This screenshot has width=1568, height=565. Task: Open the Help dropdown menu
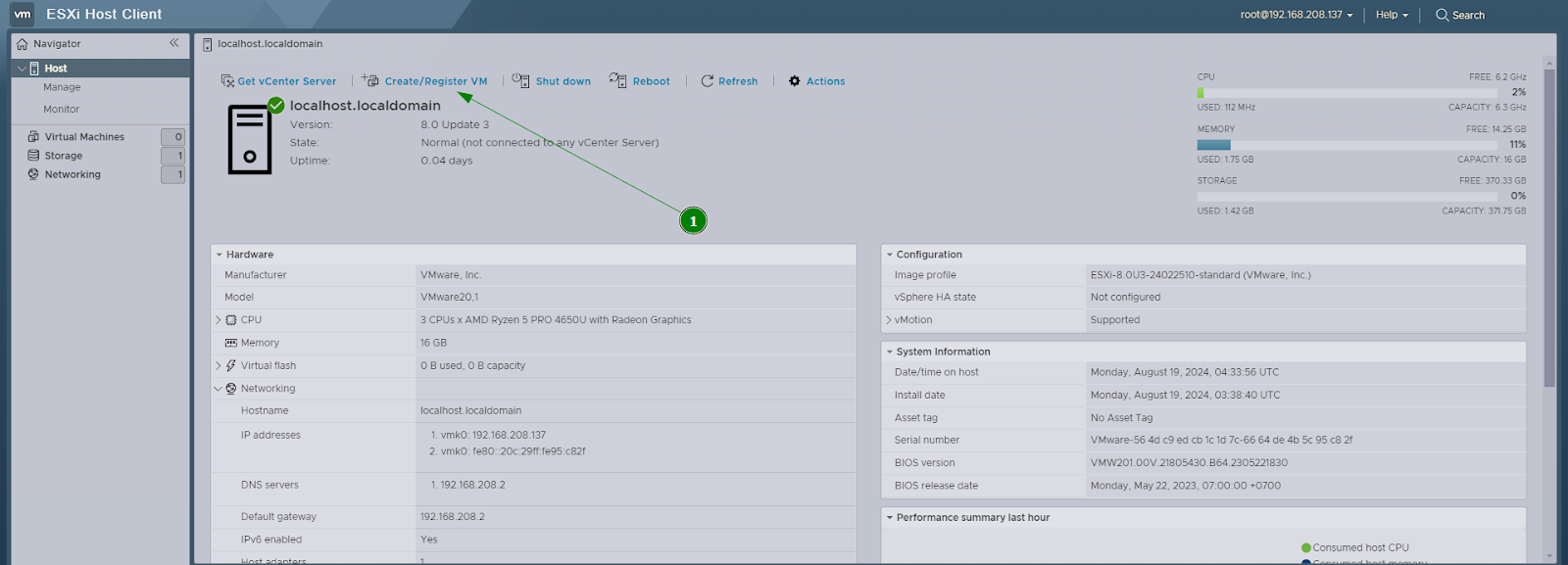(x=1392, y=15)
